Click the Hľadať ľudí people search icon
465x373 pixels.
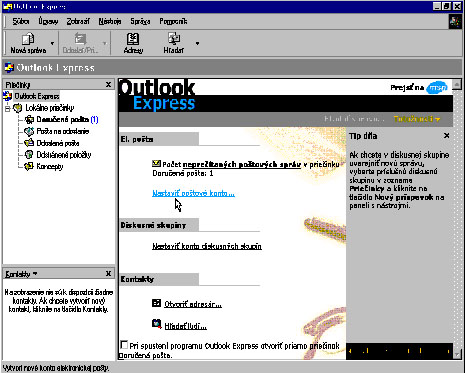[x=156, y=324]
